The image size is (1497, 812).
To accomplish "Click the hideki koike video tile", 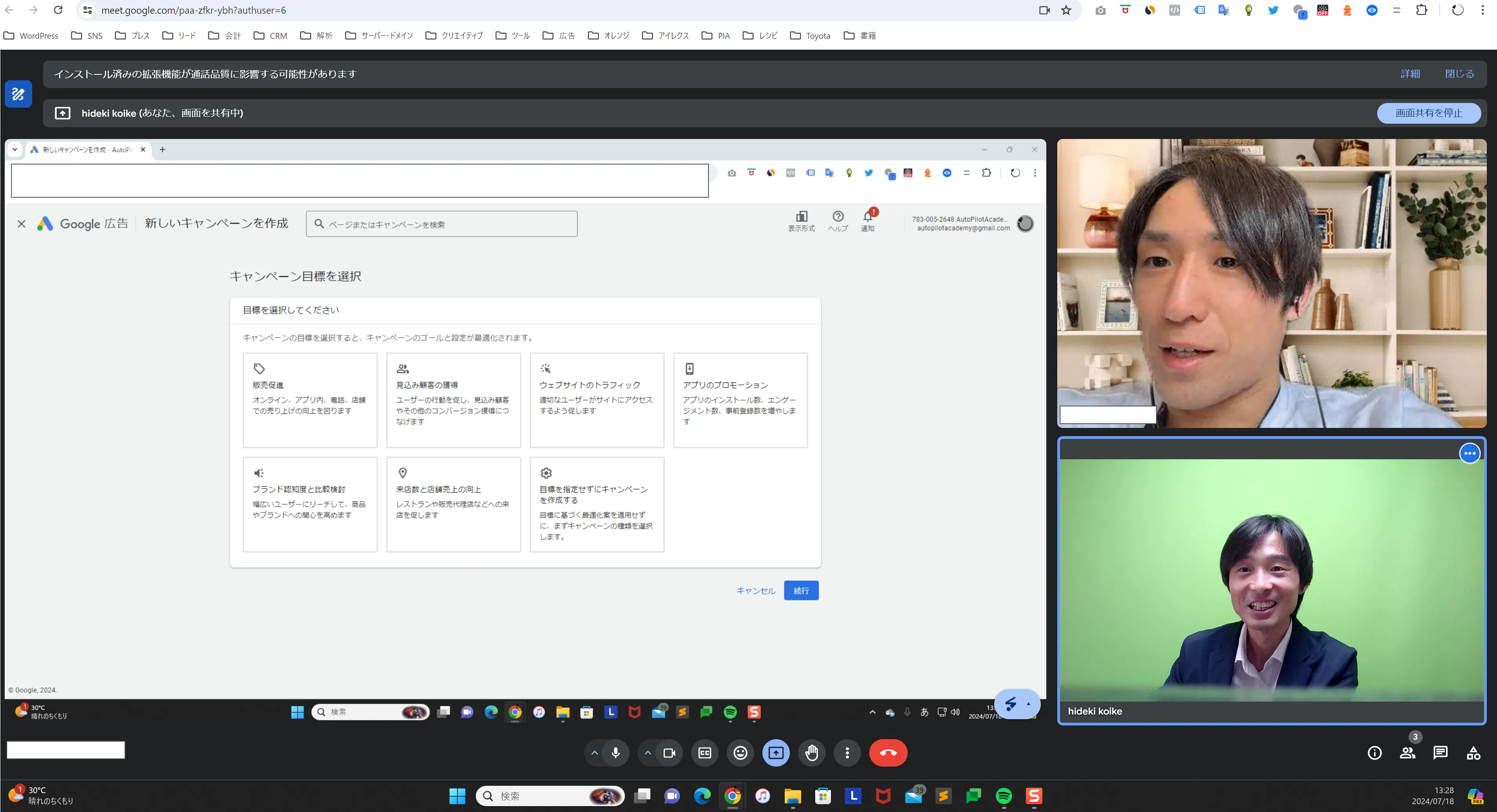I will [1271, 581].
